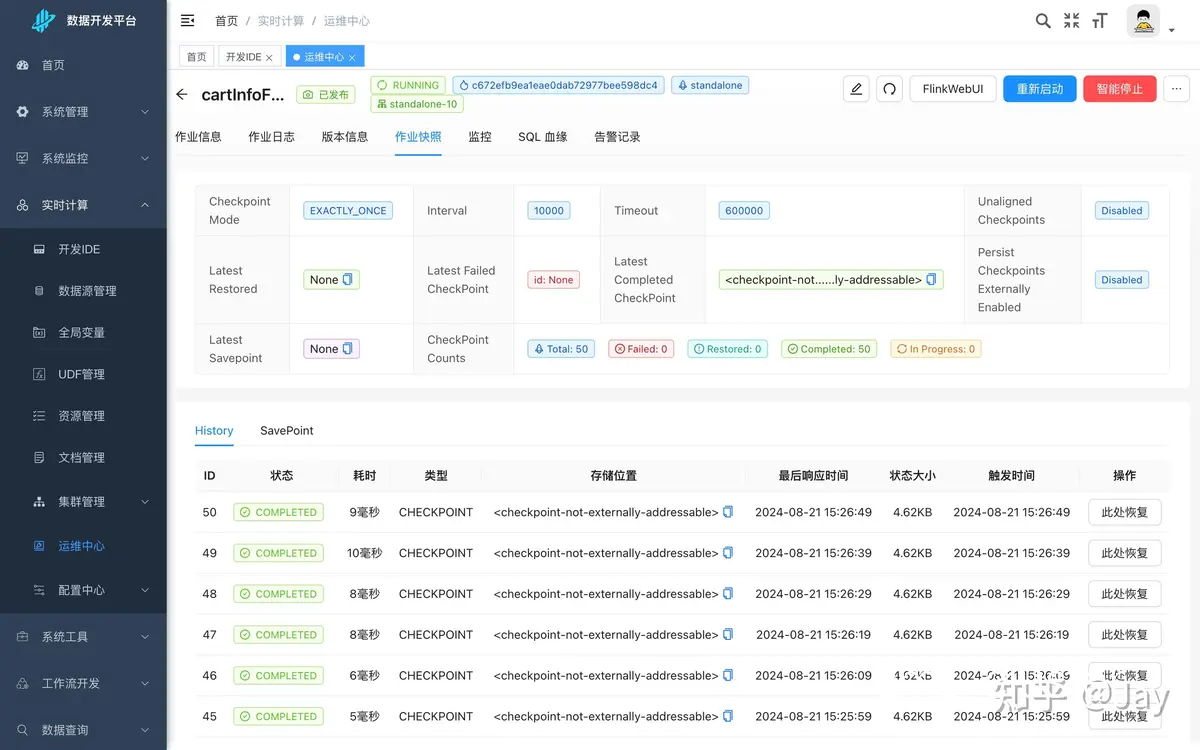Close the 开发IDE tab
Viewport: 1200px width, 750px height.
click(269, 58)
